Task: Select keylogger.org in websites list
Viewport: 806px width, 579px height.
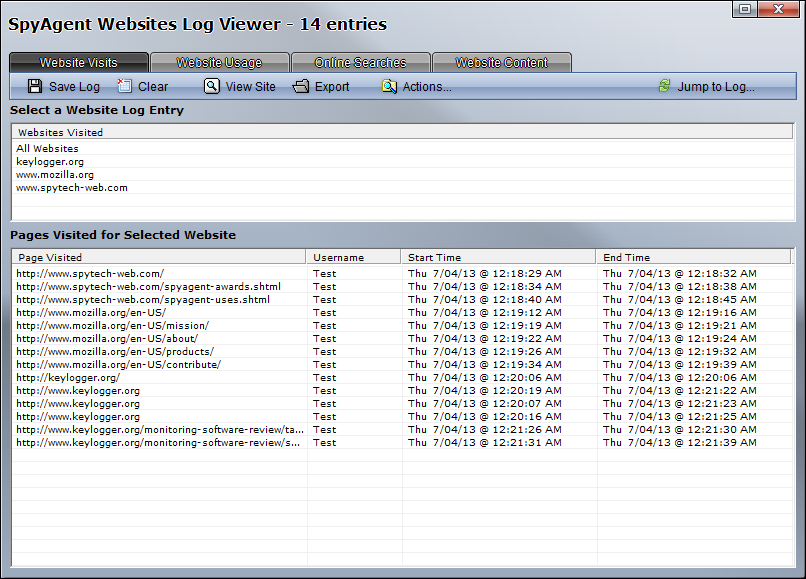Action: (x=50, y=162)
